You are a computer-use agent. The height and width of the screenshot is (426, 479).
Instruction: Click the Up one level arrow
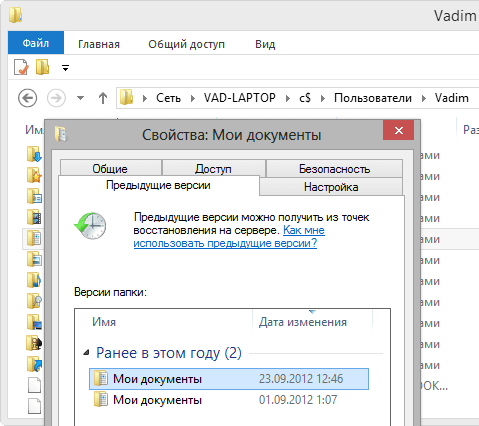103,98
